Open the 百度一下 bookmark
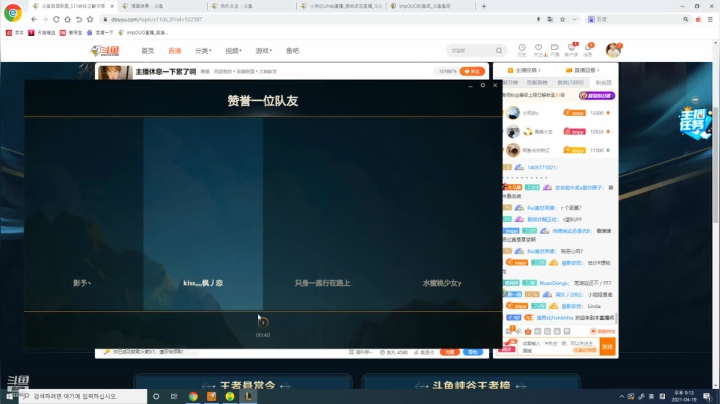The width and height of the screenshot is (720, 404). click(x=100, y=33)
